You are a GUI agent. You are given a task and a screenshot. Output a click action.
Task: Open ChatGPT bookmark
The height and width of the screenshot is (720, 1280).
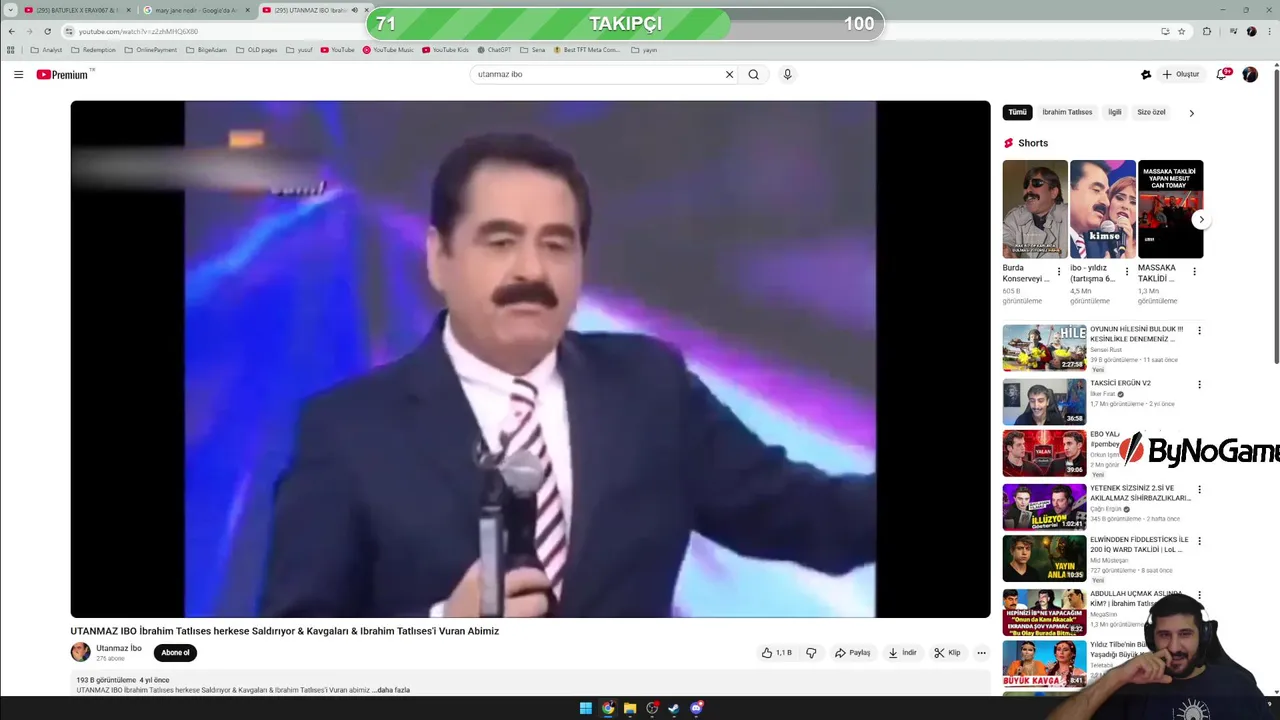[494, 50]
